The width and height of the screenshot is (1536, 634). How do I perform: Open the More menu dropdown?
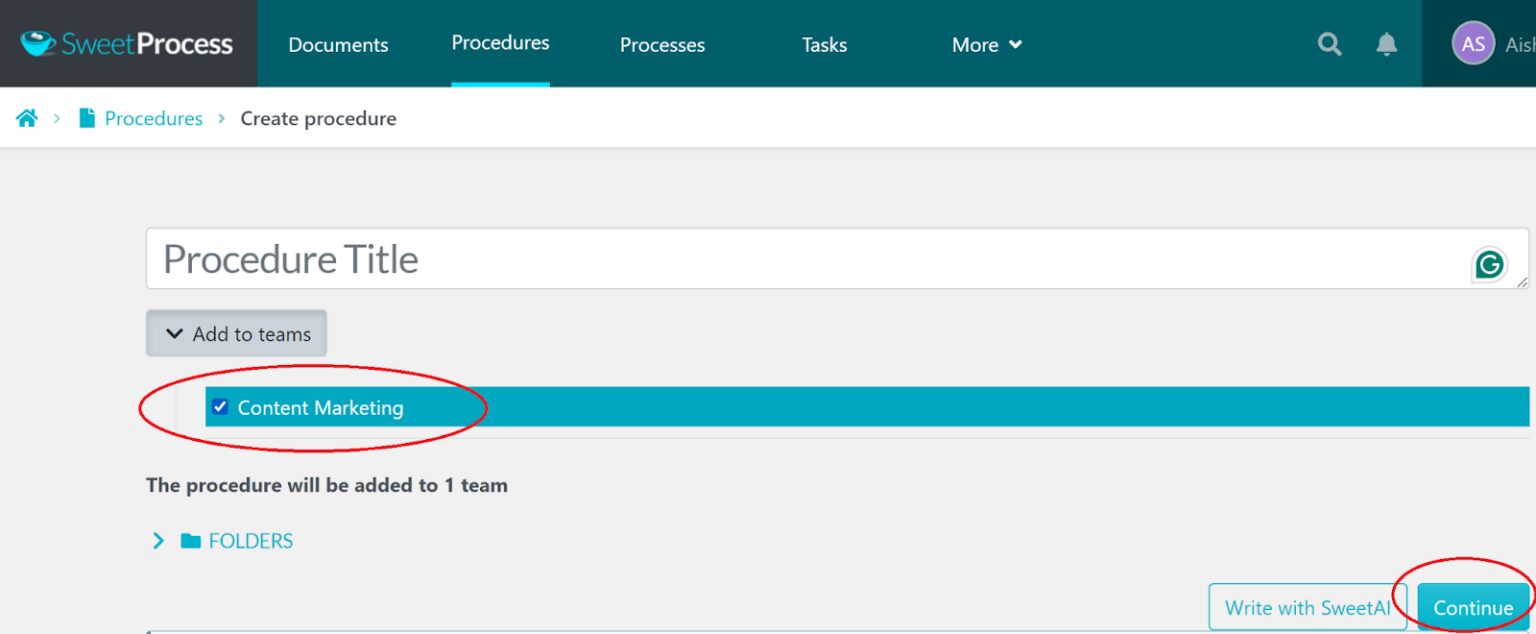[987, 45]
